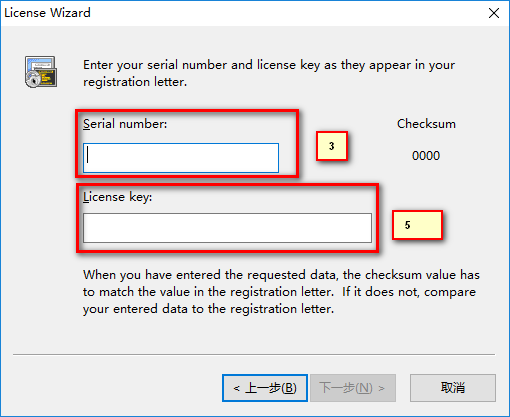Screen dimensions: 510x417
Task: Click the License Wizard title bar text
Action: (47, 13)
